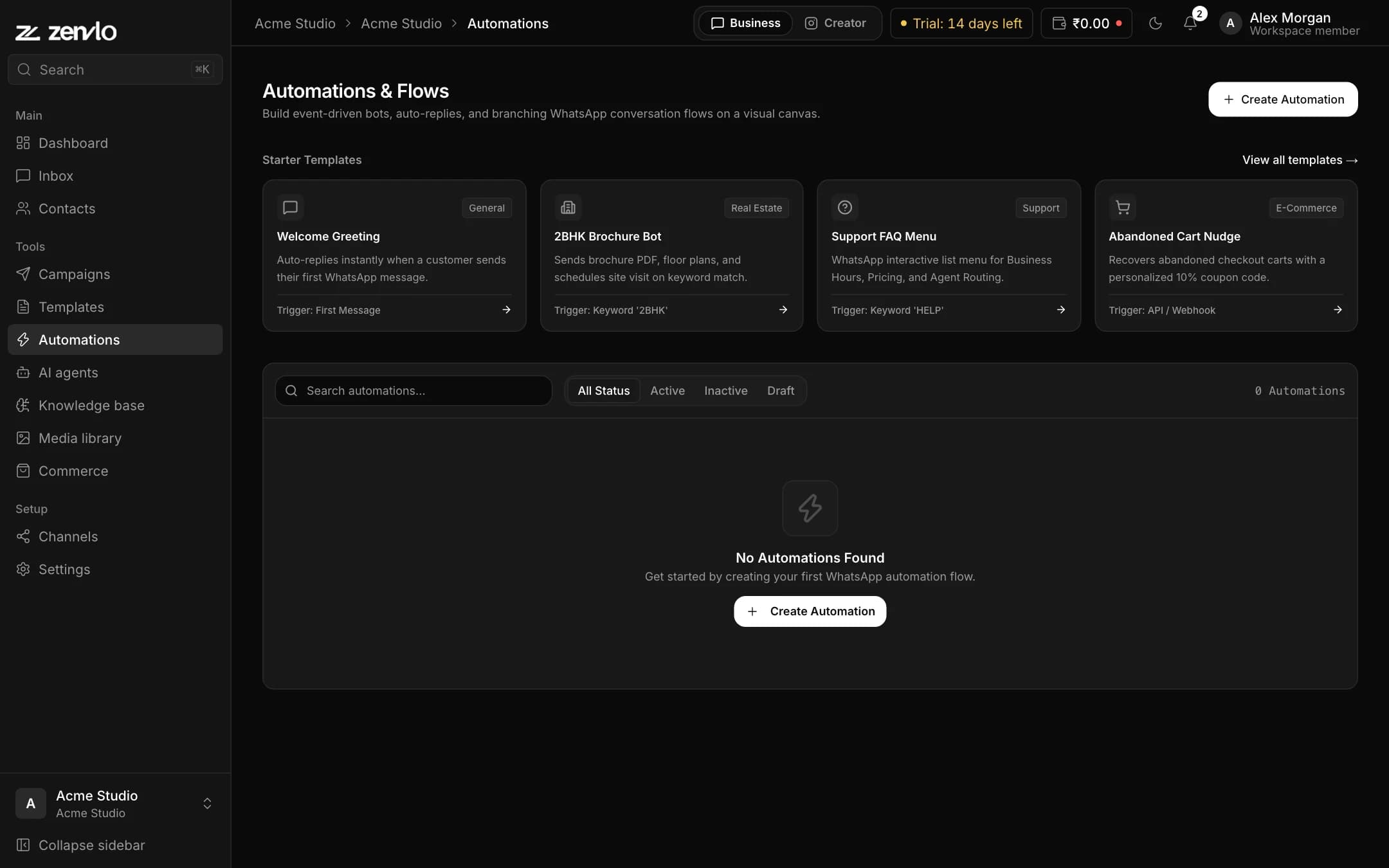Toggle dark mode moon icon
The image size is (1389, 868).
[x=1156, y=23]
